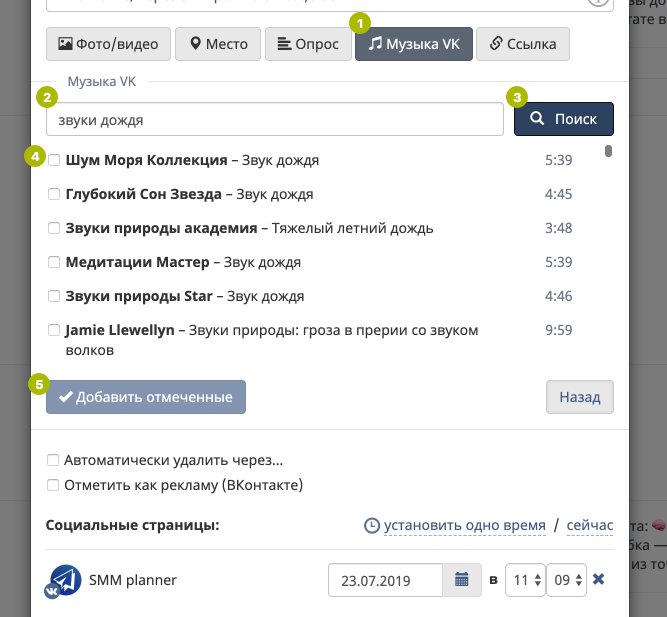The height and width of the screenshot is (617, 667).
Task: Remove SMM planner page with the X icon
Action: 599,579
